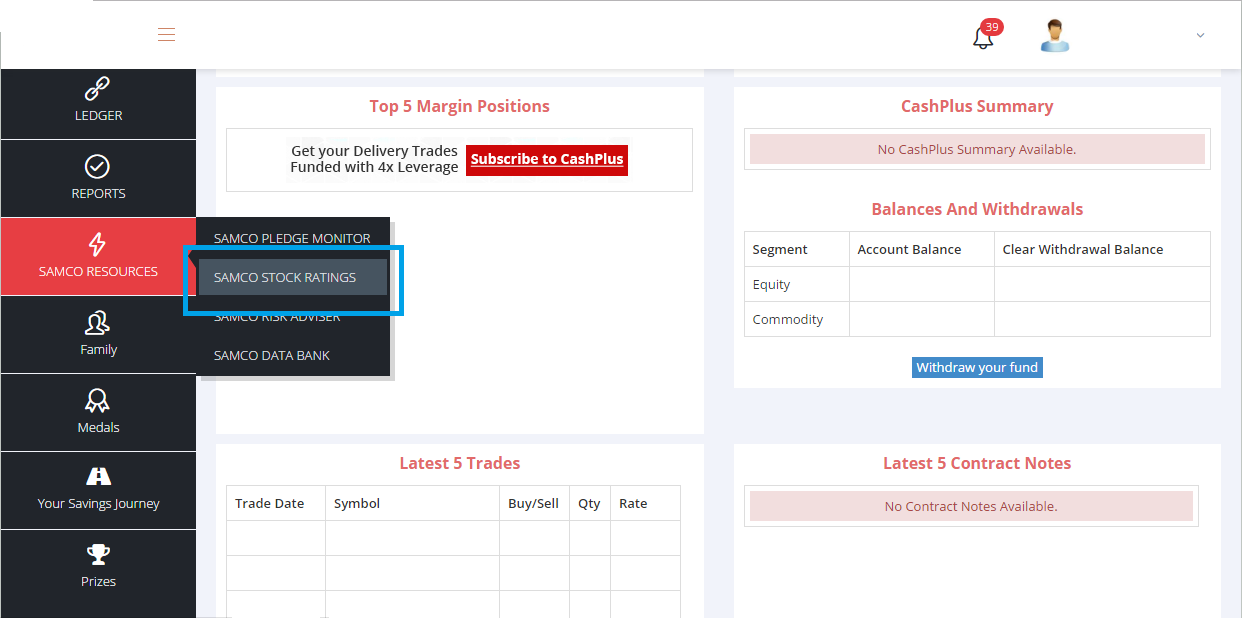Click the Commodity row label

pyautogui.click(x=788, y=319)
